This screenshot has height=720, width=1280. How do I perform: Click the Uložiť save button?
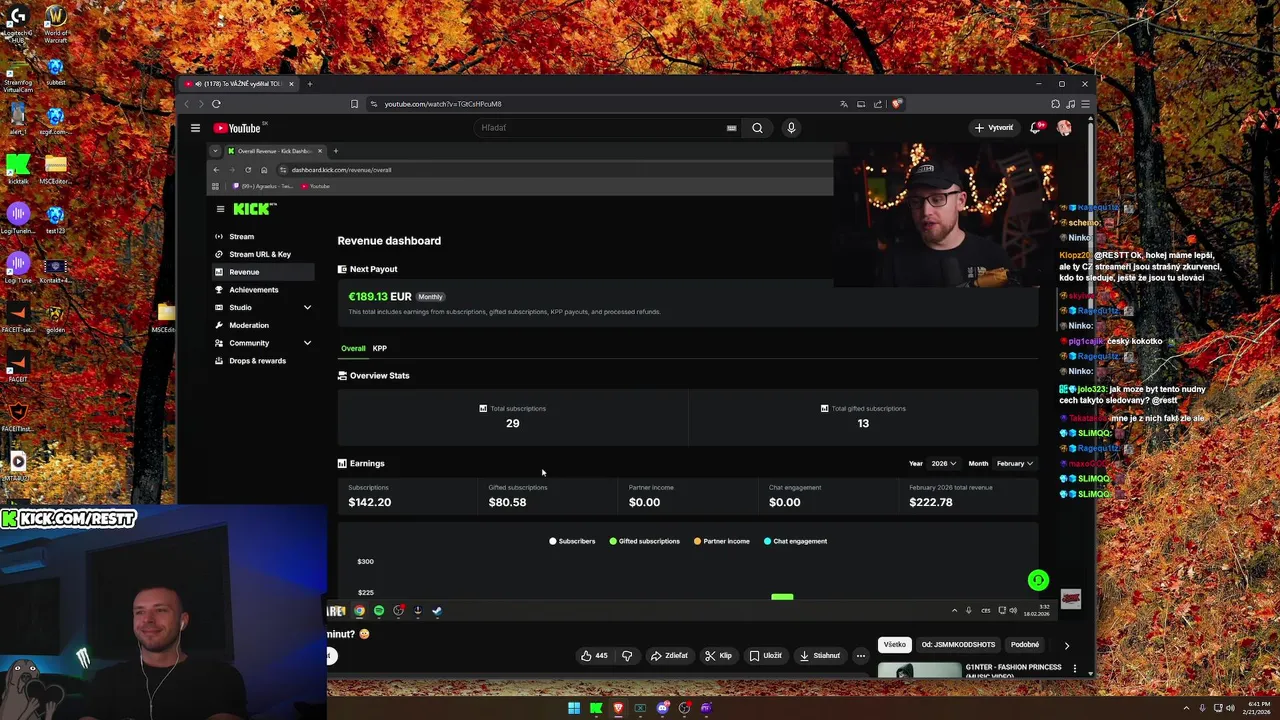coord(766,656)
